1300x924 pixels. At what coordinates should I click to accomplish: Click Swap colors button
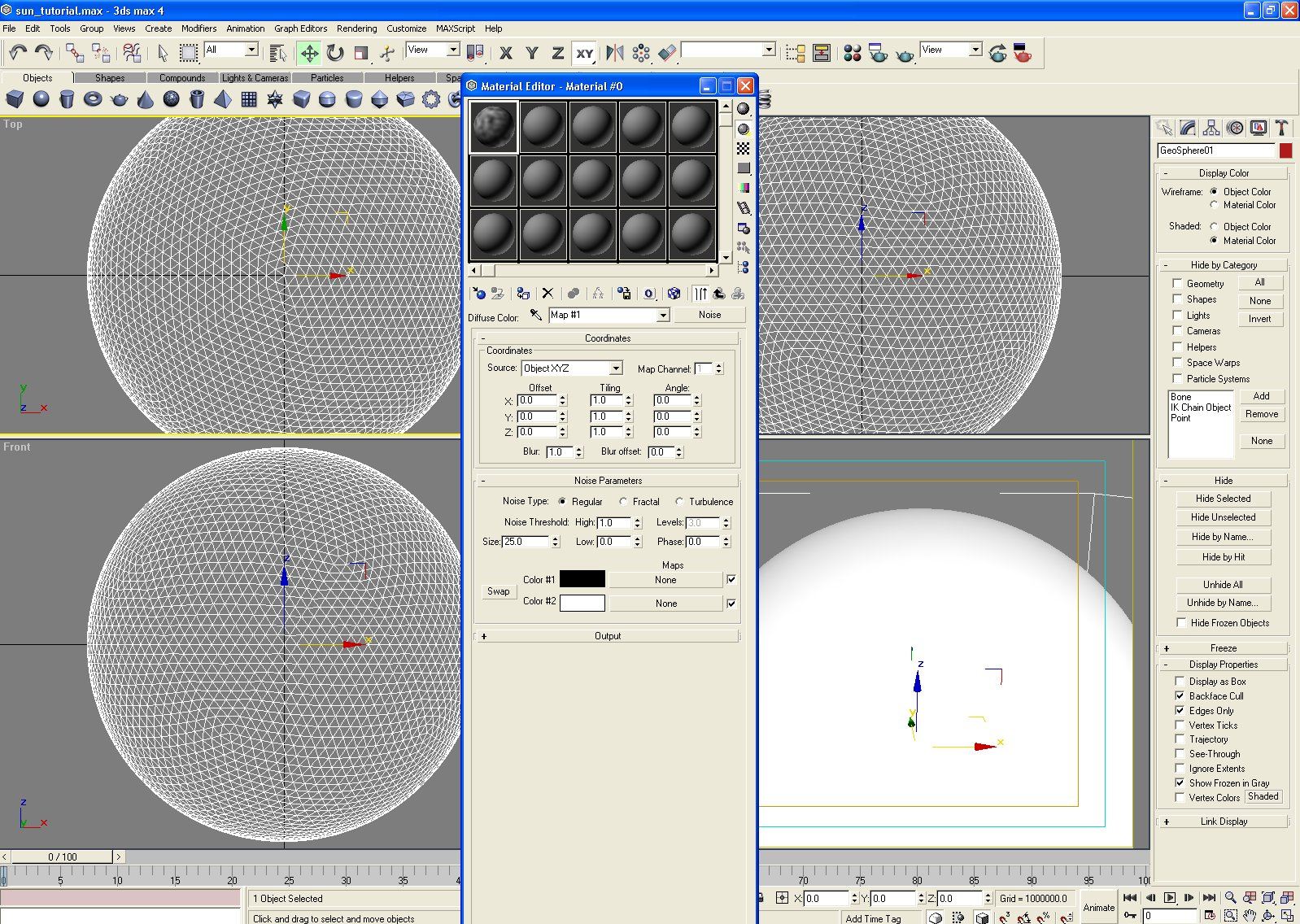(499, 591)
